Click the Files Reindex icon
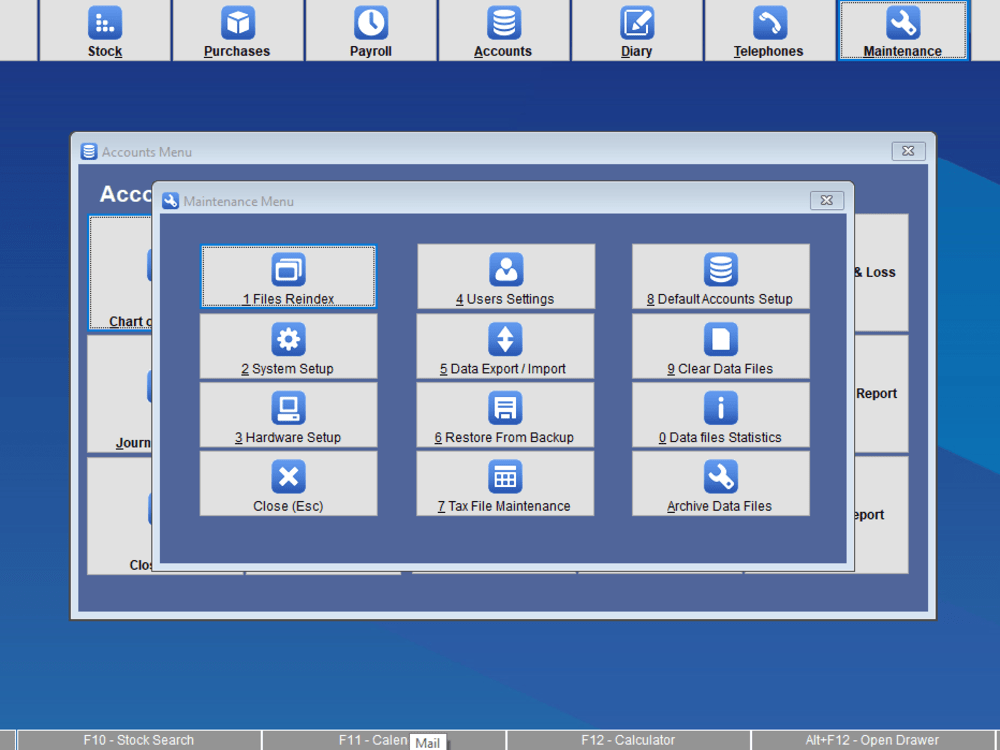Viewport: 1000px width, 750px height. tap(288, 276)
